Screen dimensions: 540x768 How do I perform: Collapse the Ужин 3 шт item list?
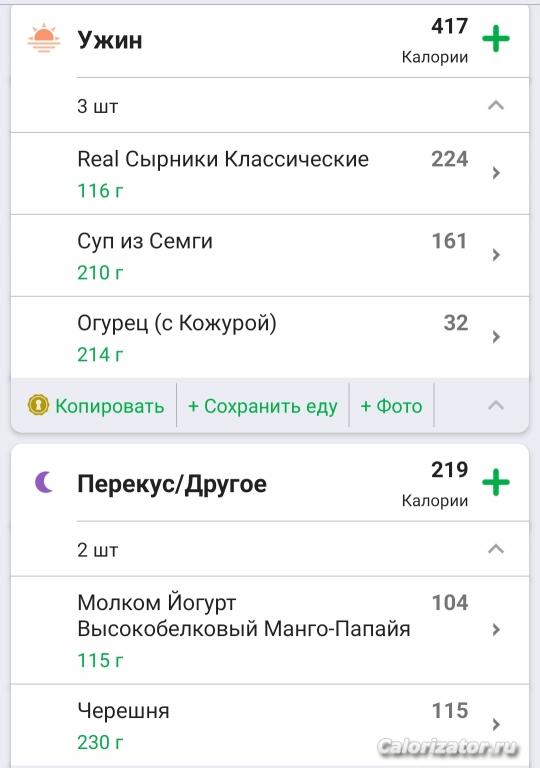(x=496, y=105)
